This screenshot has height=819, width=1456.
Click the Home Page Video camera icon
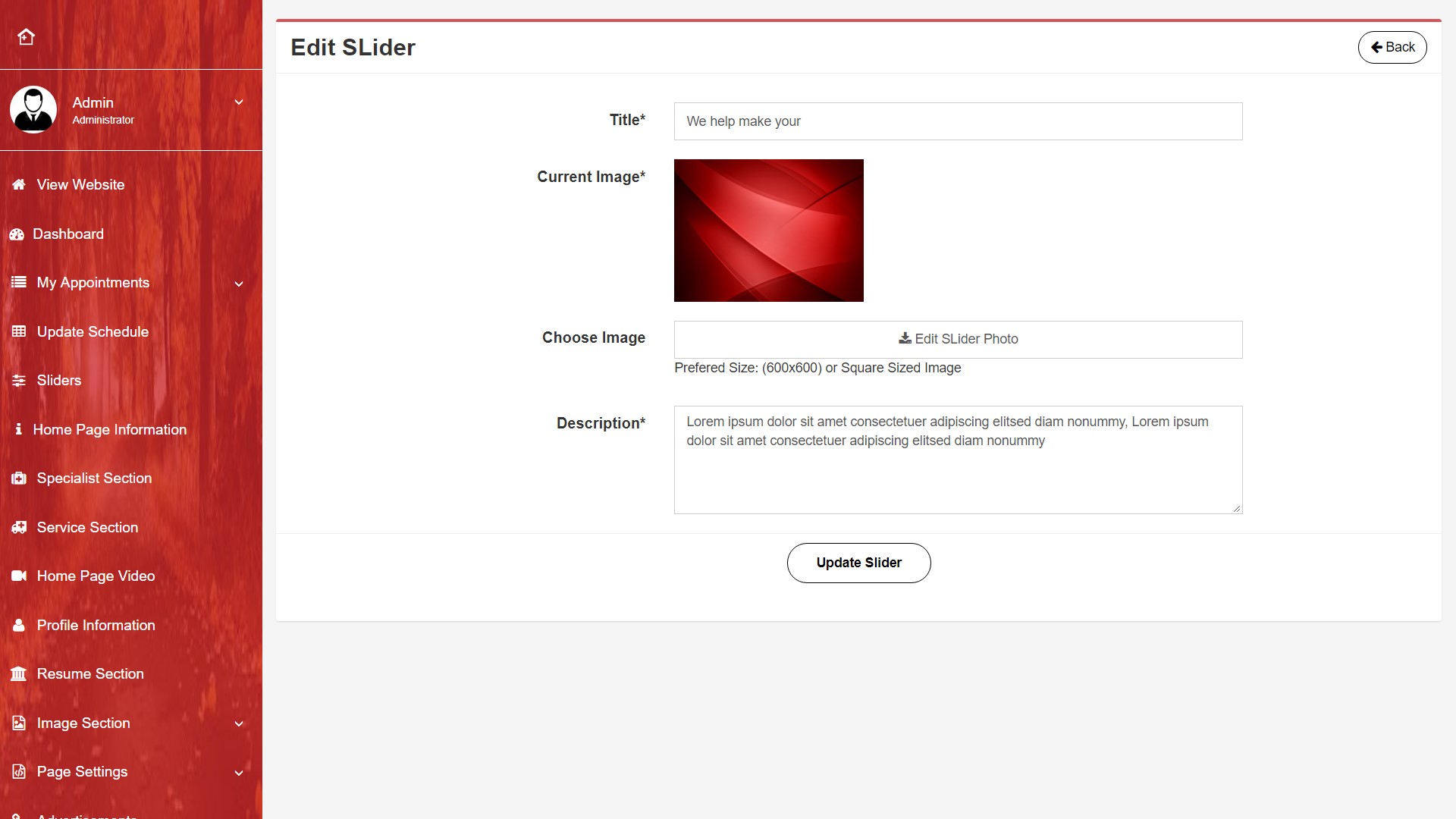19,576
